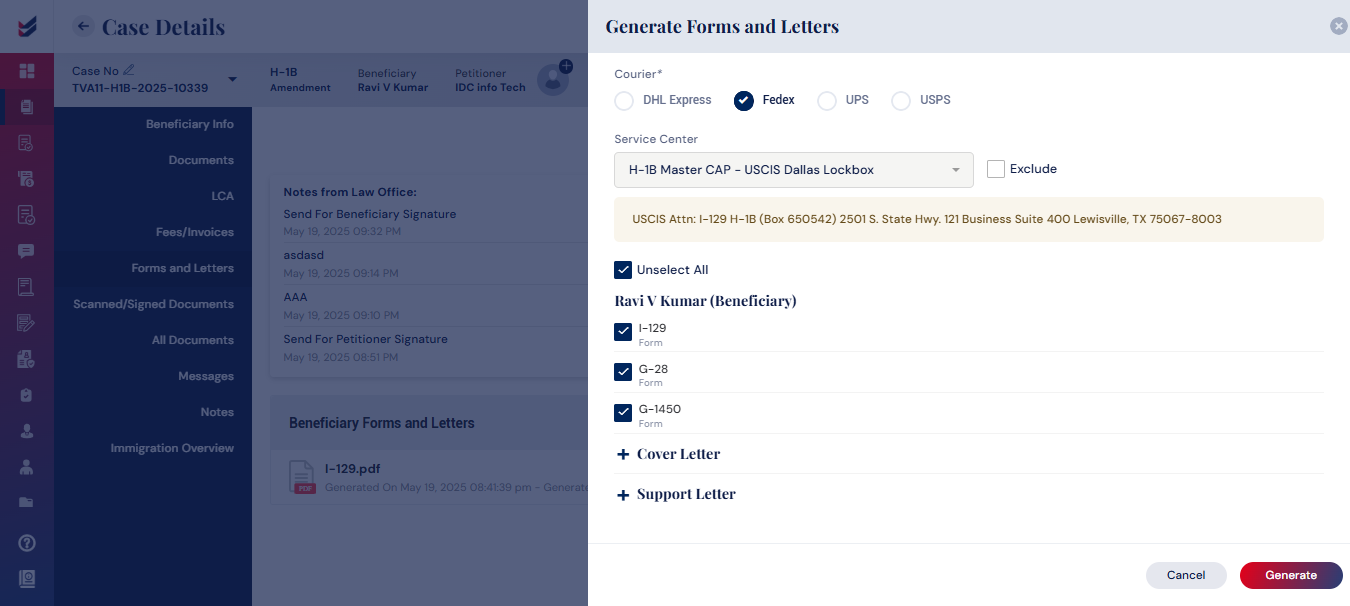The width and height of the screenshot is (1350, 606).
Task: Open Documents in the case menu
Action: pyautogui.click(x=201, y=160)
